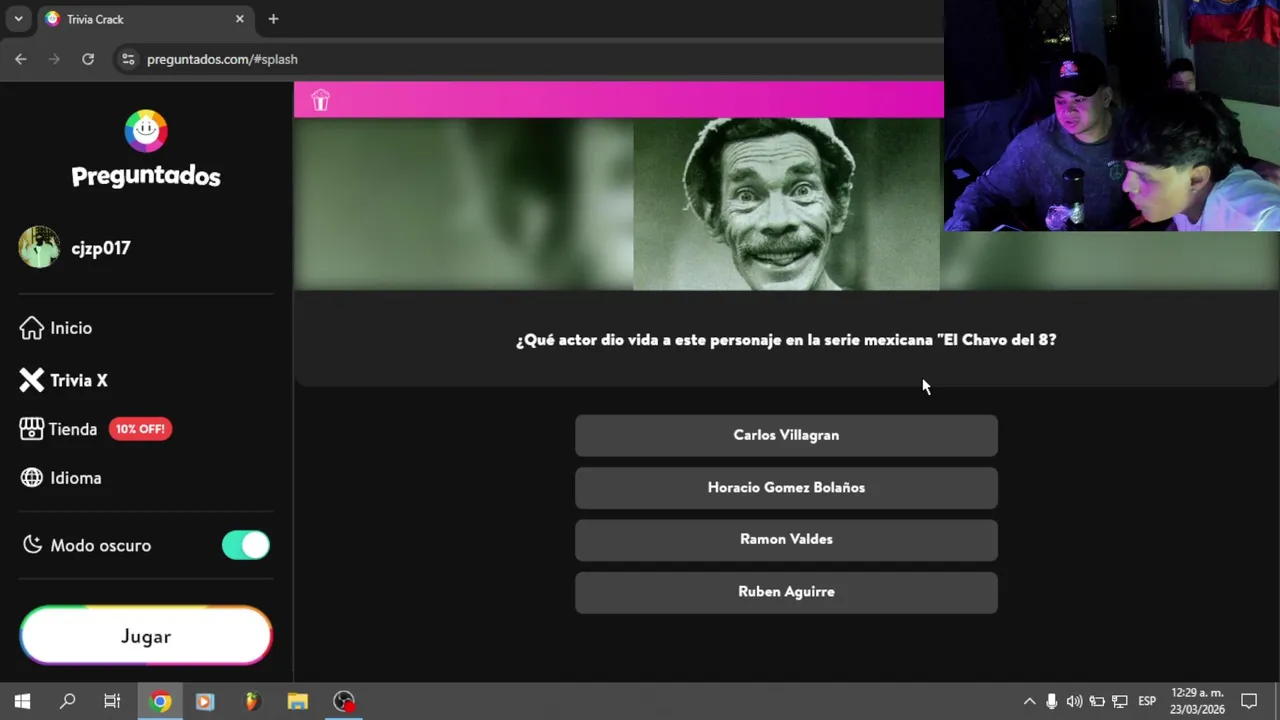Screen dimensions: 1280x720
Task: Open the OBS Studio taskbar icon
Action: pyautogui.click(x=344, y=701)
